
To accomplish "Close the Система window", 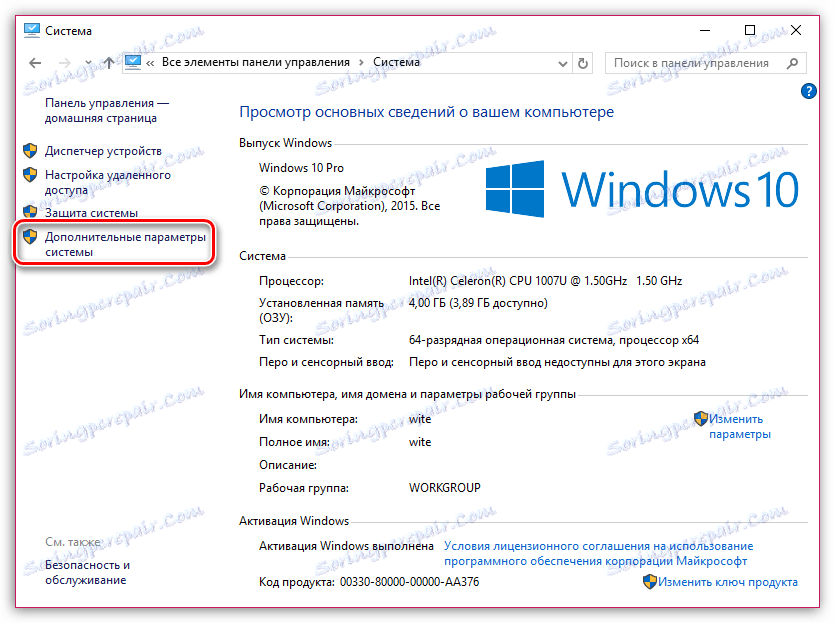I will (796, 30).
